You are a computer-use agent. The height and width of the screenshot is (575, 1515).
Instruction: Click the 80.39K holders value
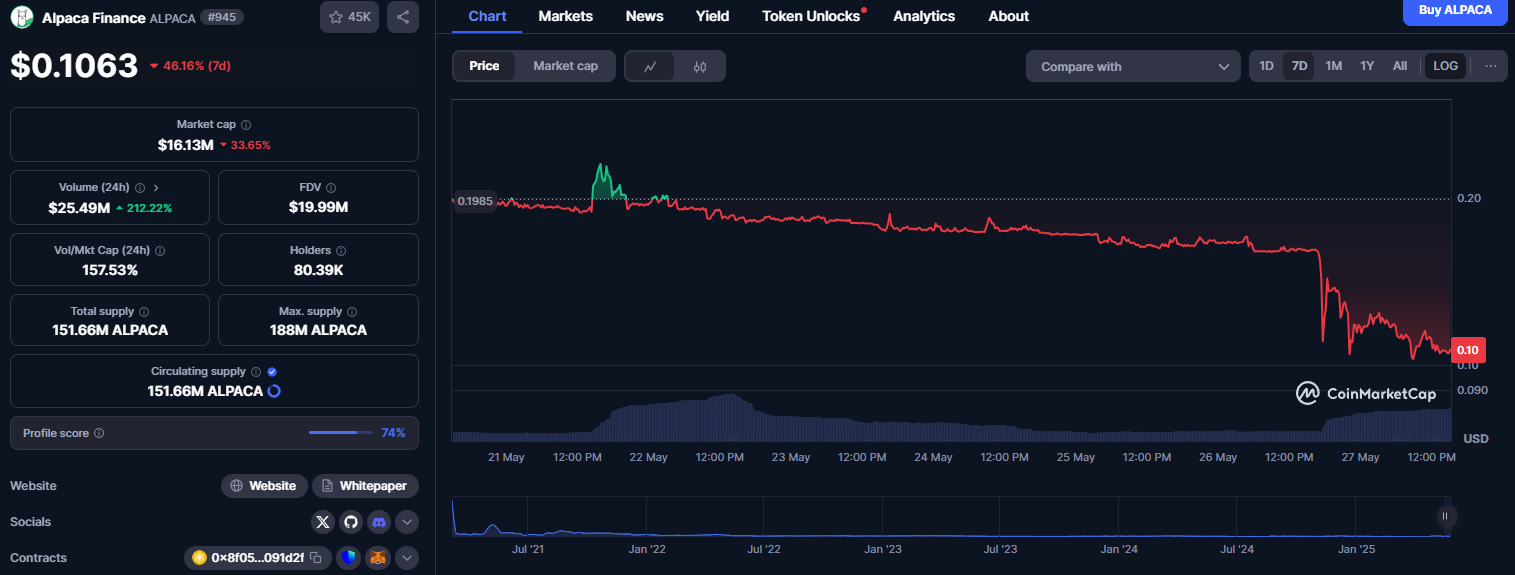tap(318, 270)
